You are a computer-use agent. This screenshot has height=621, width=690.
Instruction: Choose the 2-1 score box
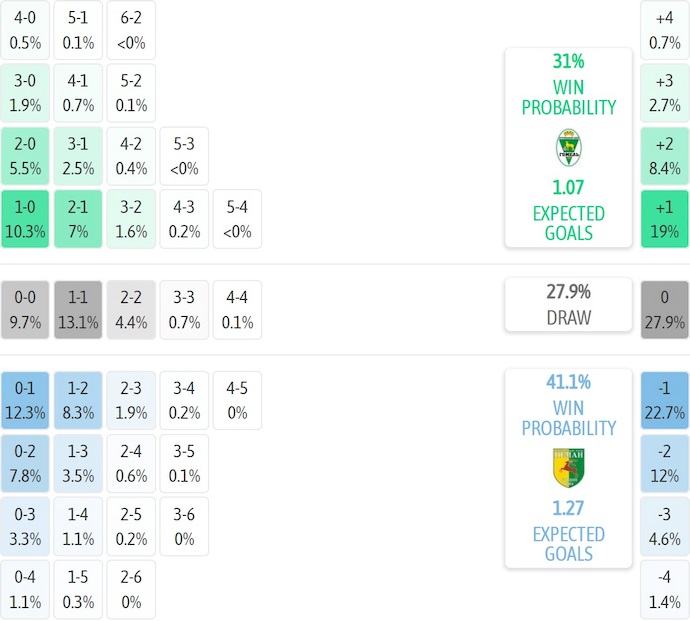pyautogui.click(x=79, y=220)
